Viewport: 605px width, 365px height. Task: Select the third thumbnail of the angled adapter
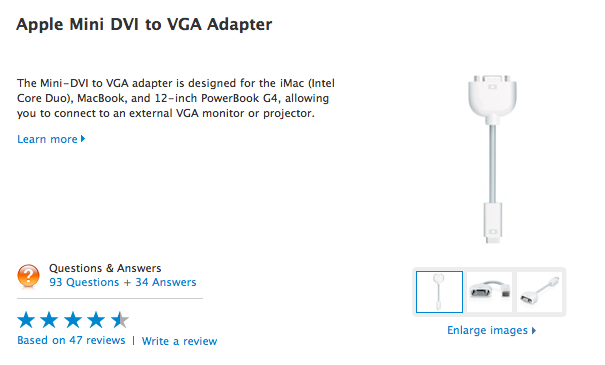click(539, 292)
